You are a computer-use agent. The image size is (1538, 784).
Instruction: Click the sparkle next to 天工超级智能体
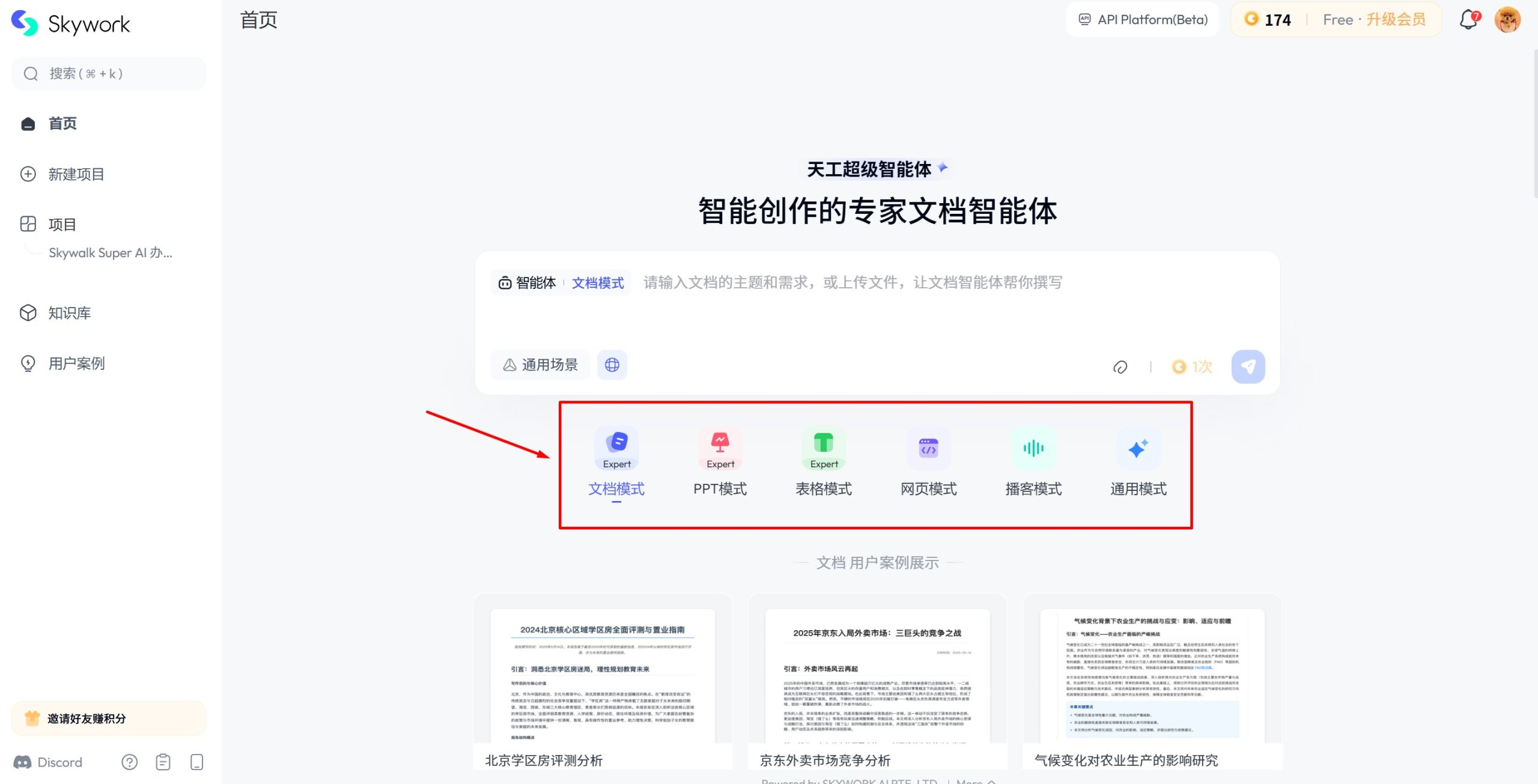(x=943, y=168)
